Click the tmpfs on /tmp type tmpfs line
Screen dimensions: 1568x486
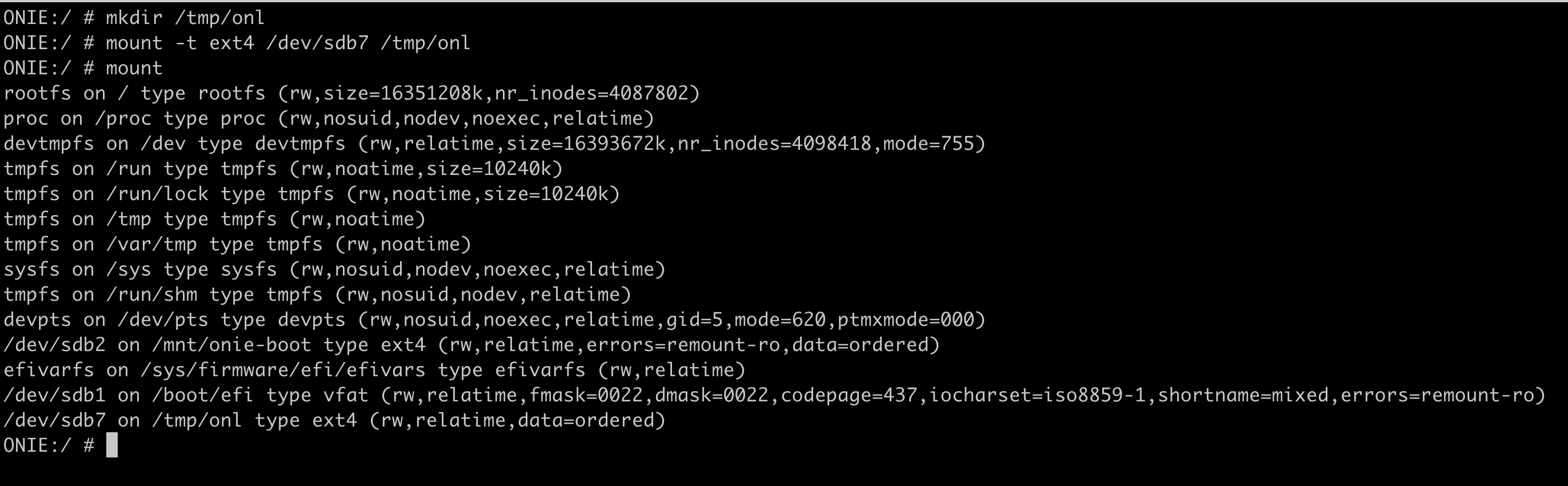[x=214, y=218]
